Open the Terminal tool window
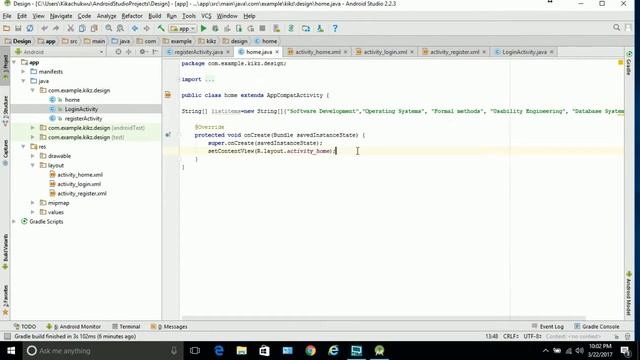The image size is (640, 360). [x=126, y=327]
